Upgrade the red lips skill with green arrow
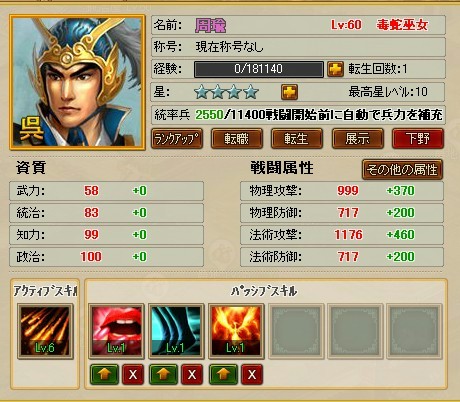 104,374
